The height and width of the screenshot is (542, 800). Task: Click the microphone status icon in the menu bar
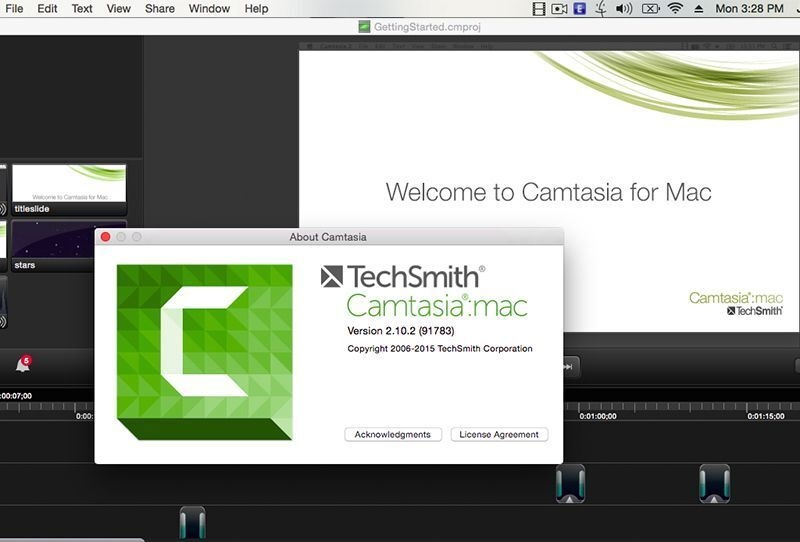click(x=601, y=9)
